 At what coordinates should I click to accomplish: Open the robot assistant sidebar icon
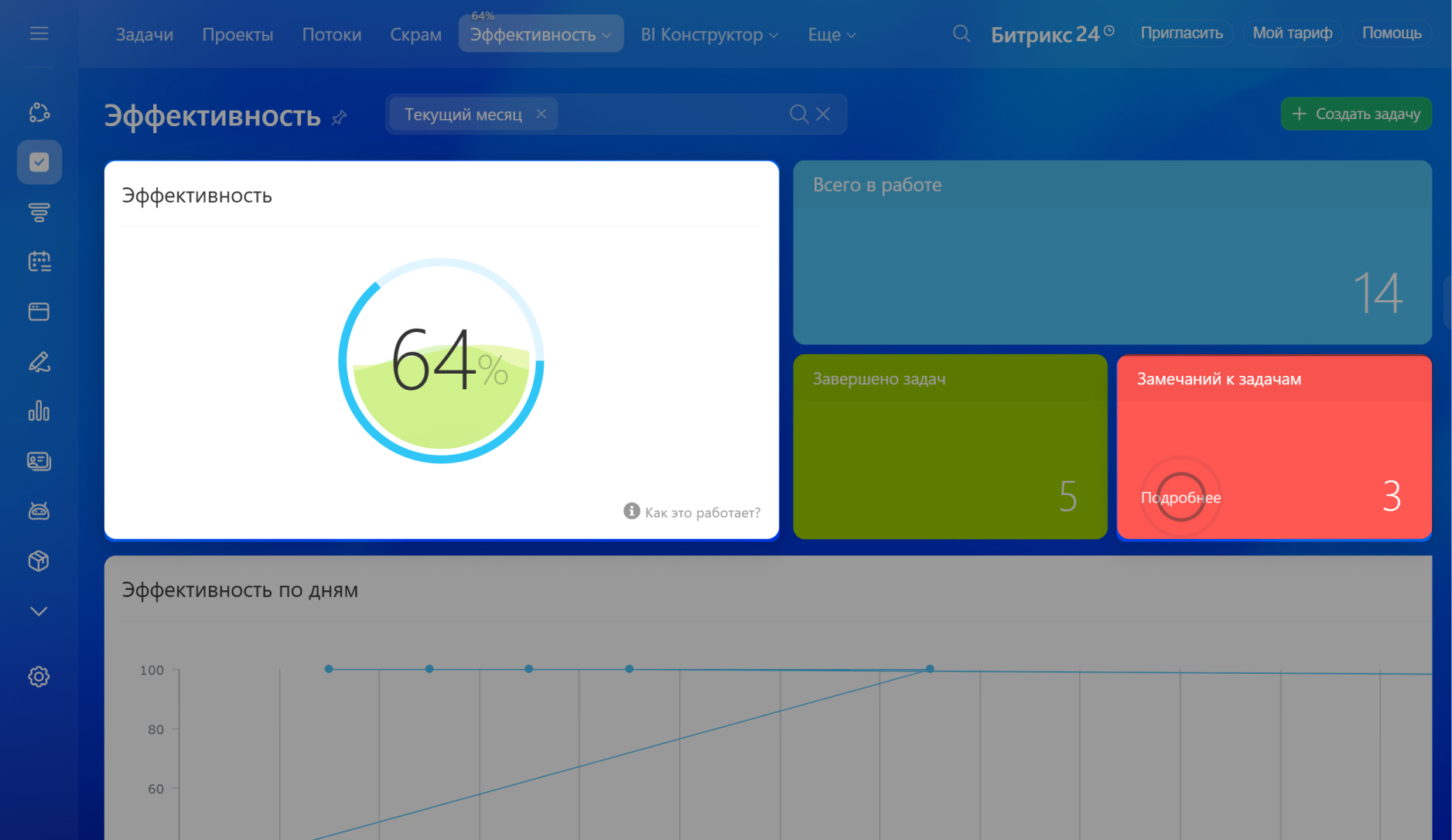[x=39, y=510]
